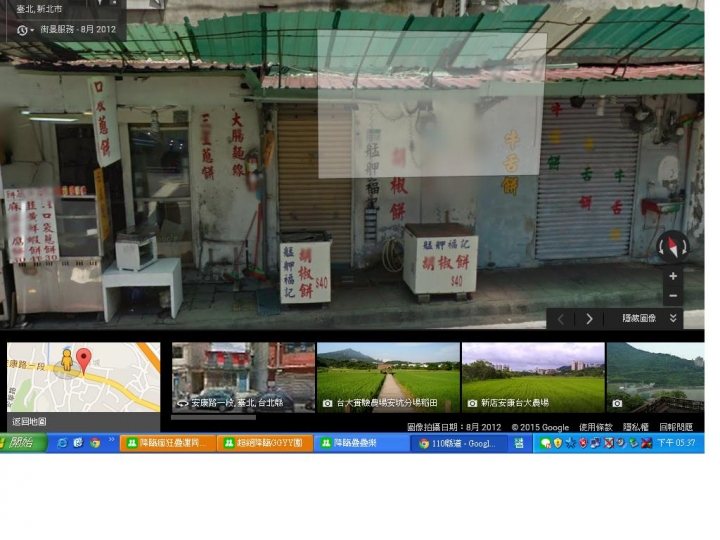Viewport: 720px width, 540px height.
Task: Click the 圖像拍攝日期:8月 2012 text
Action: [x=454, y=427]
